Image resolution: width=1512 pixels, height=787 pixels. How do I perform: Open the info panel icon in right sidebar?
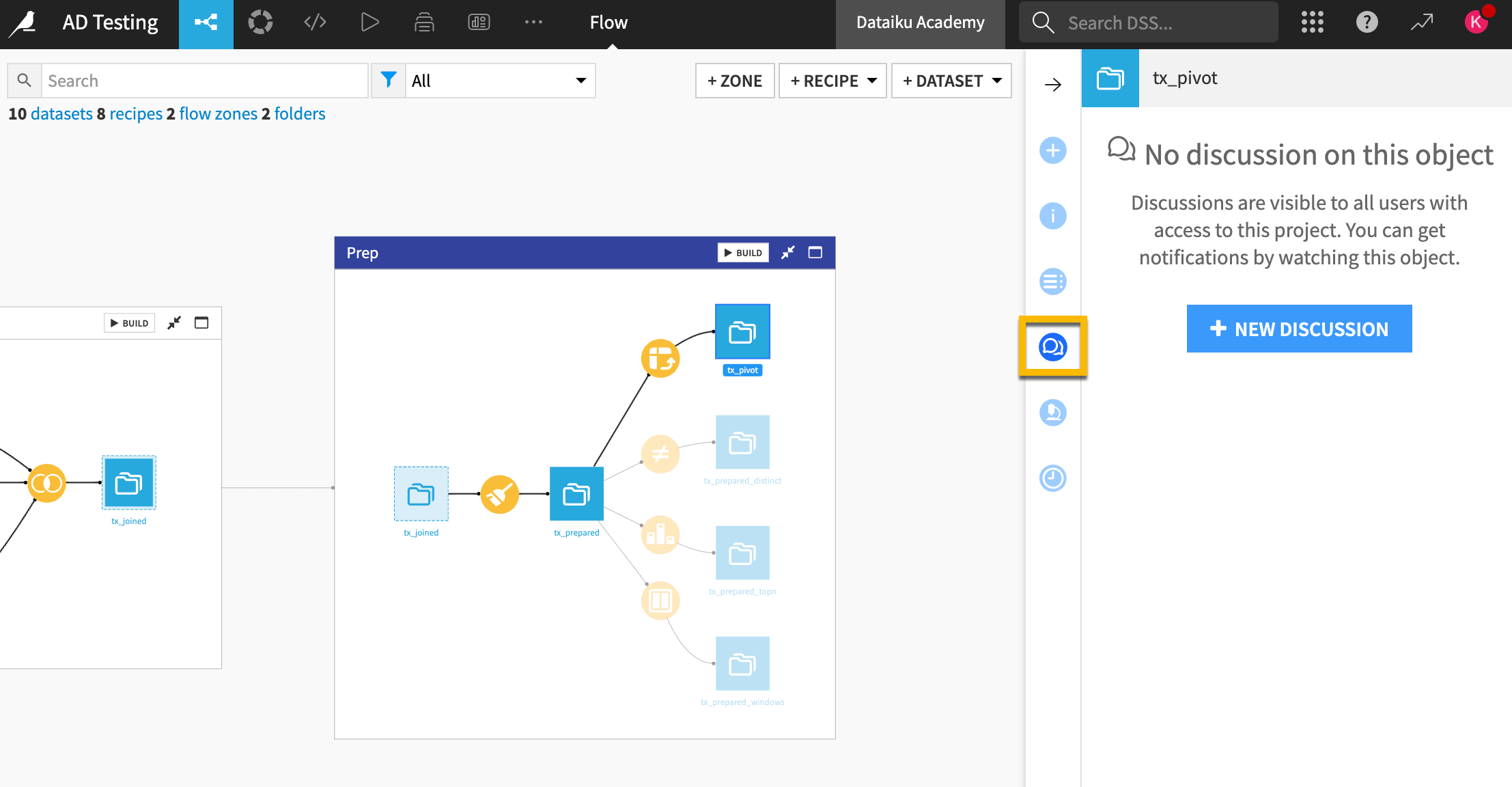tap(1052, 216)
